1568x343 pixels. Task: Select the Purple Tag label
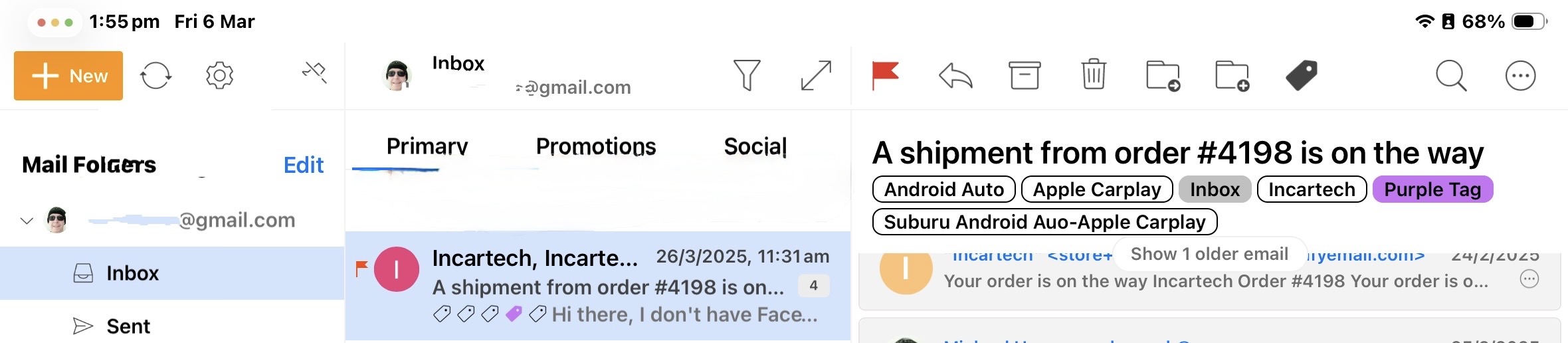[1432, 189]
